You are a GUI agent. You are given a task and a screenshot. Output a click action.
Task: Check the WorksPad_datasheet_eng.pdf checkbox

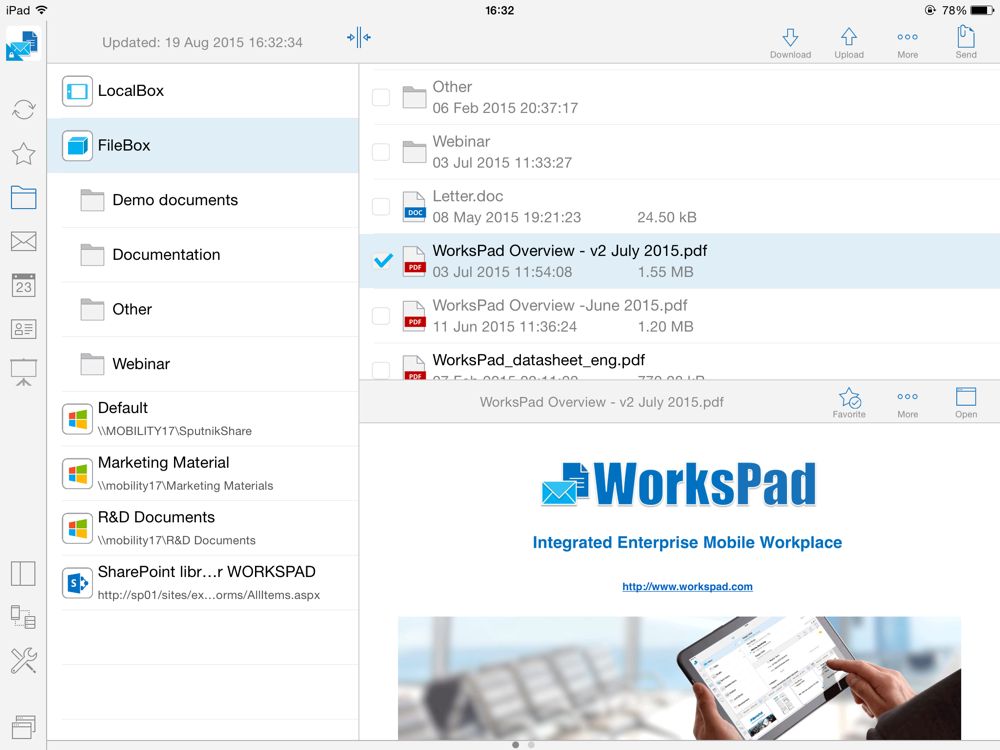tap(381, 370)
